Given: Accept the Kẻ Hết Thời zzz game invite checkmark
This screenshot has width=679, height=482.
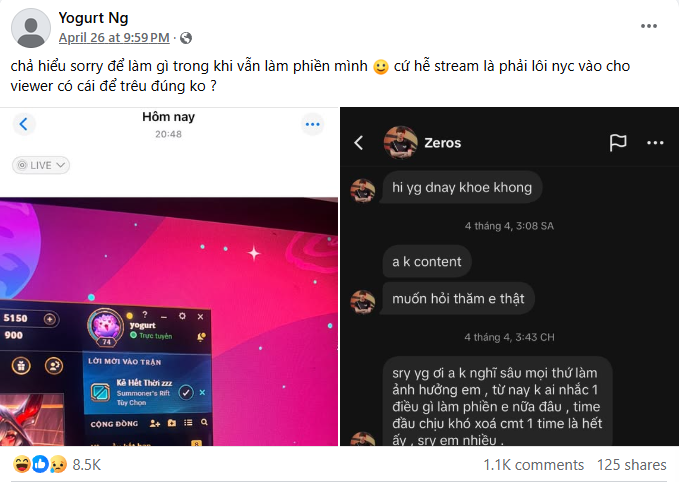Looking at the screenshot, I should (x=186, y=393).
